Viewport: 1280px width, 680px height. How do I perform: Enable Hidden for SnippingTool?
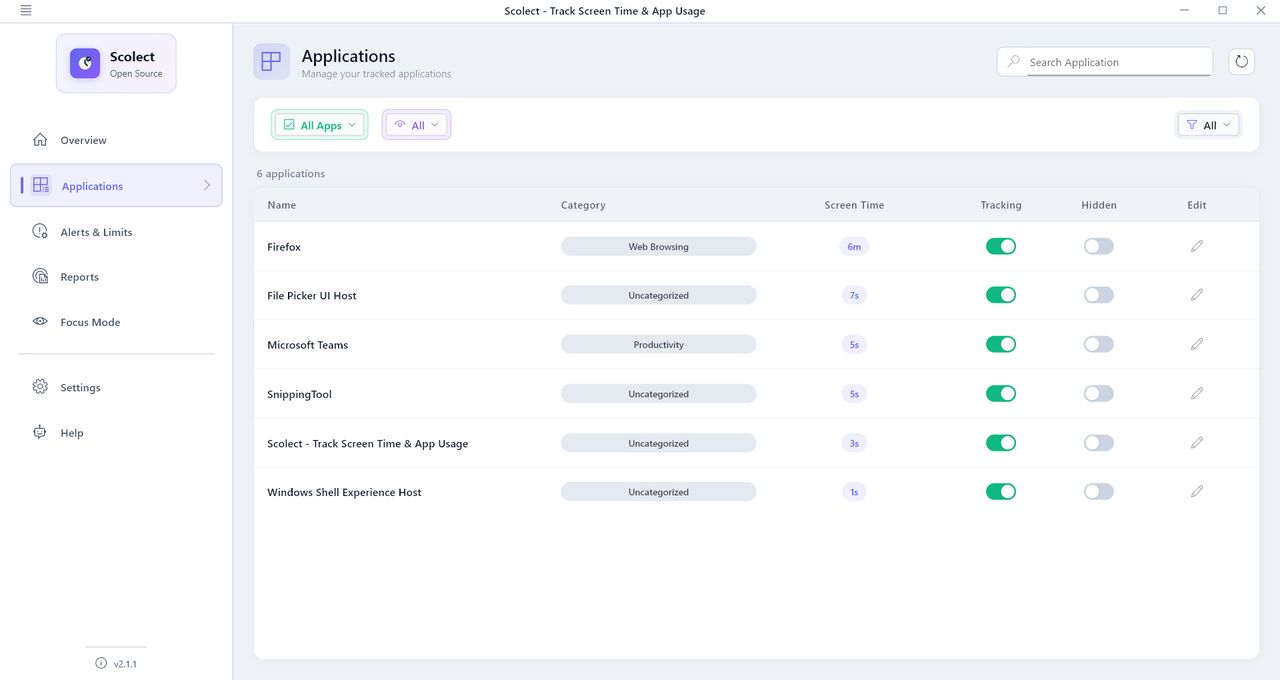coord(1099,394)
